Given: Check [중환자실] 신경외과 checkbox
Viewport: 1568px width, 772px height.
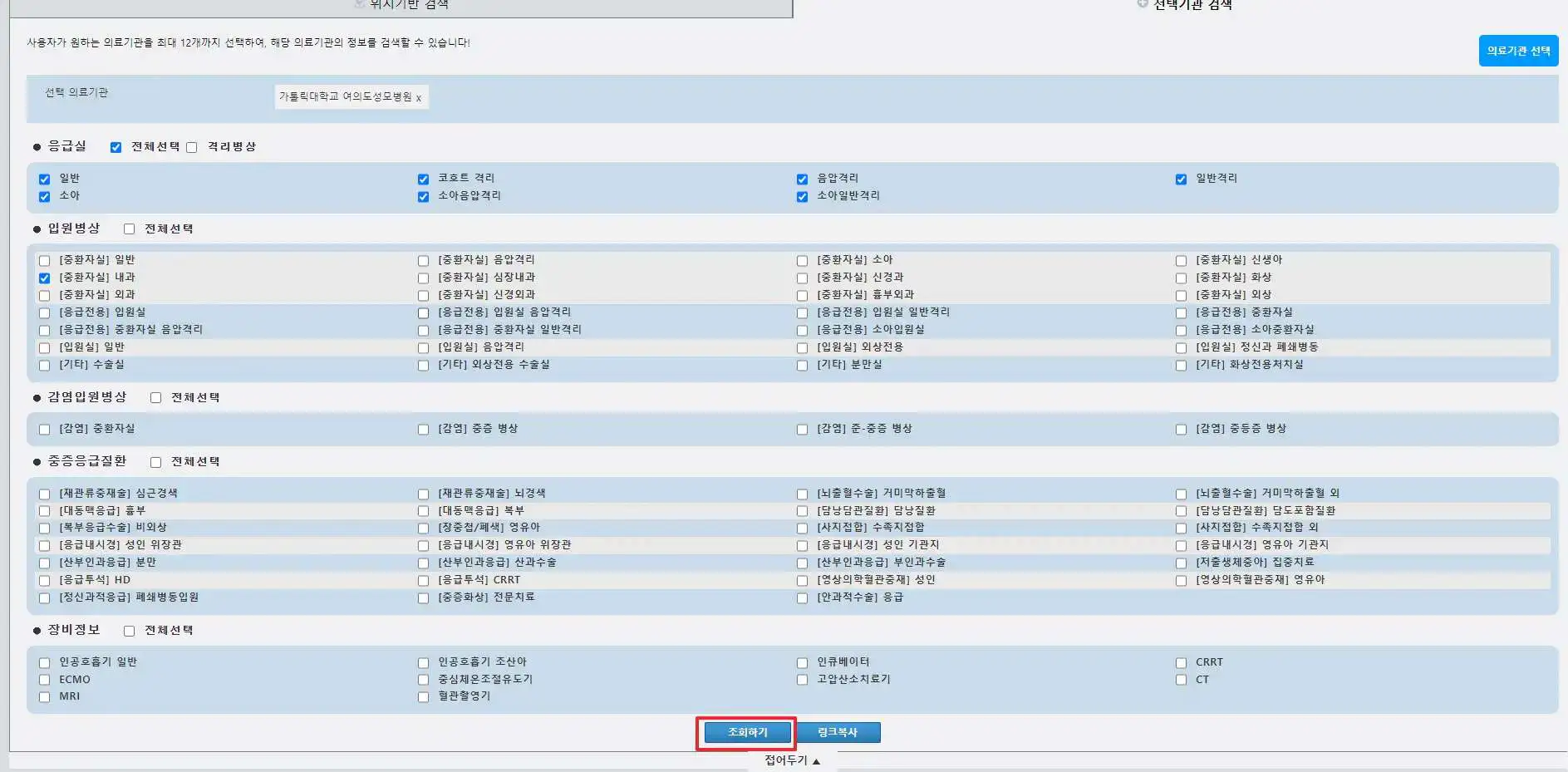Looking at the screenshot, I should 423,295.
